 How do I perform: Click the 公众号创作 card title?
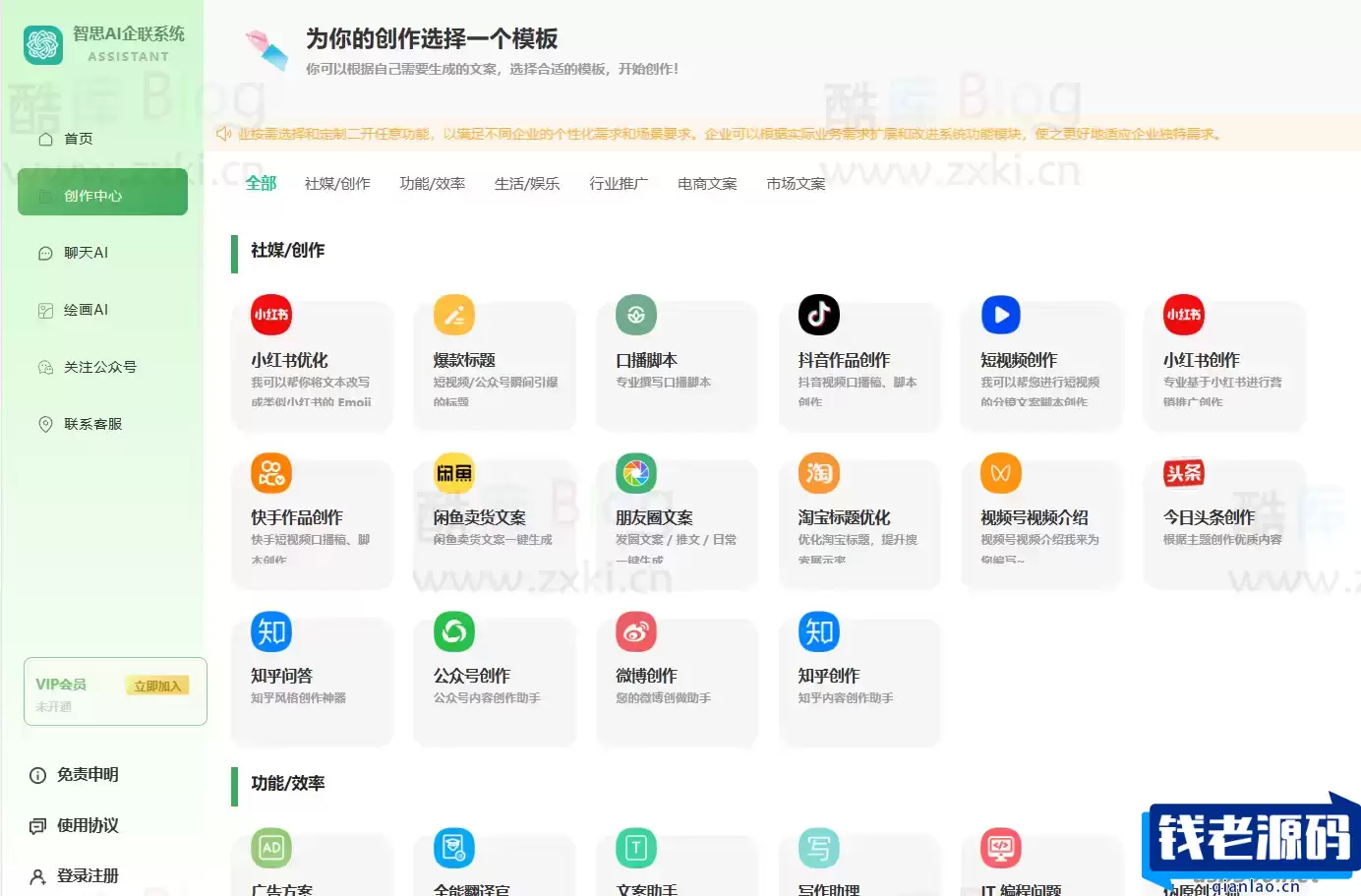coord(472,676)
